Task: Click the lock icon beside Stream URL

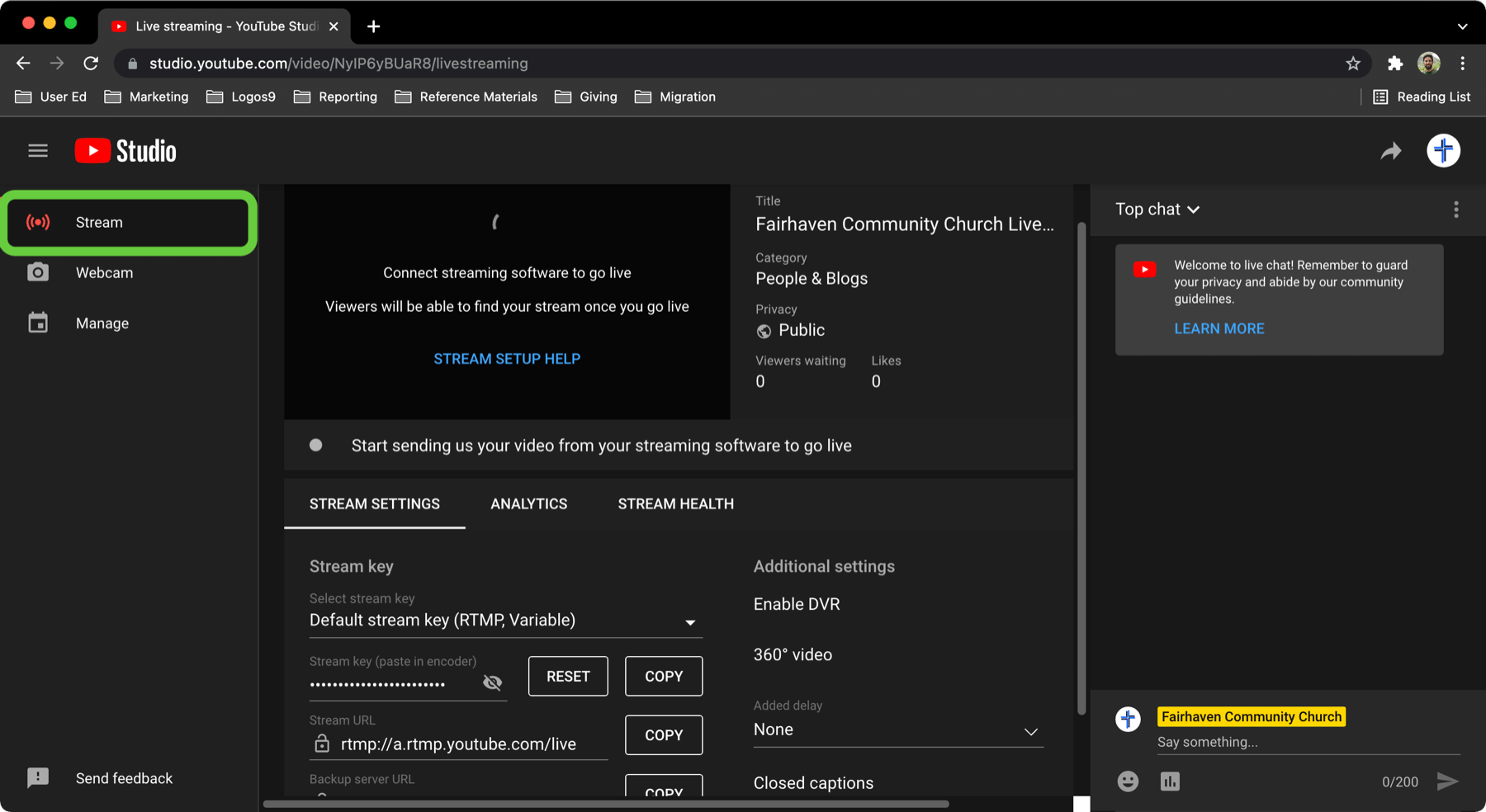Action: coord(322,744)
